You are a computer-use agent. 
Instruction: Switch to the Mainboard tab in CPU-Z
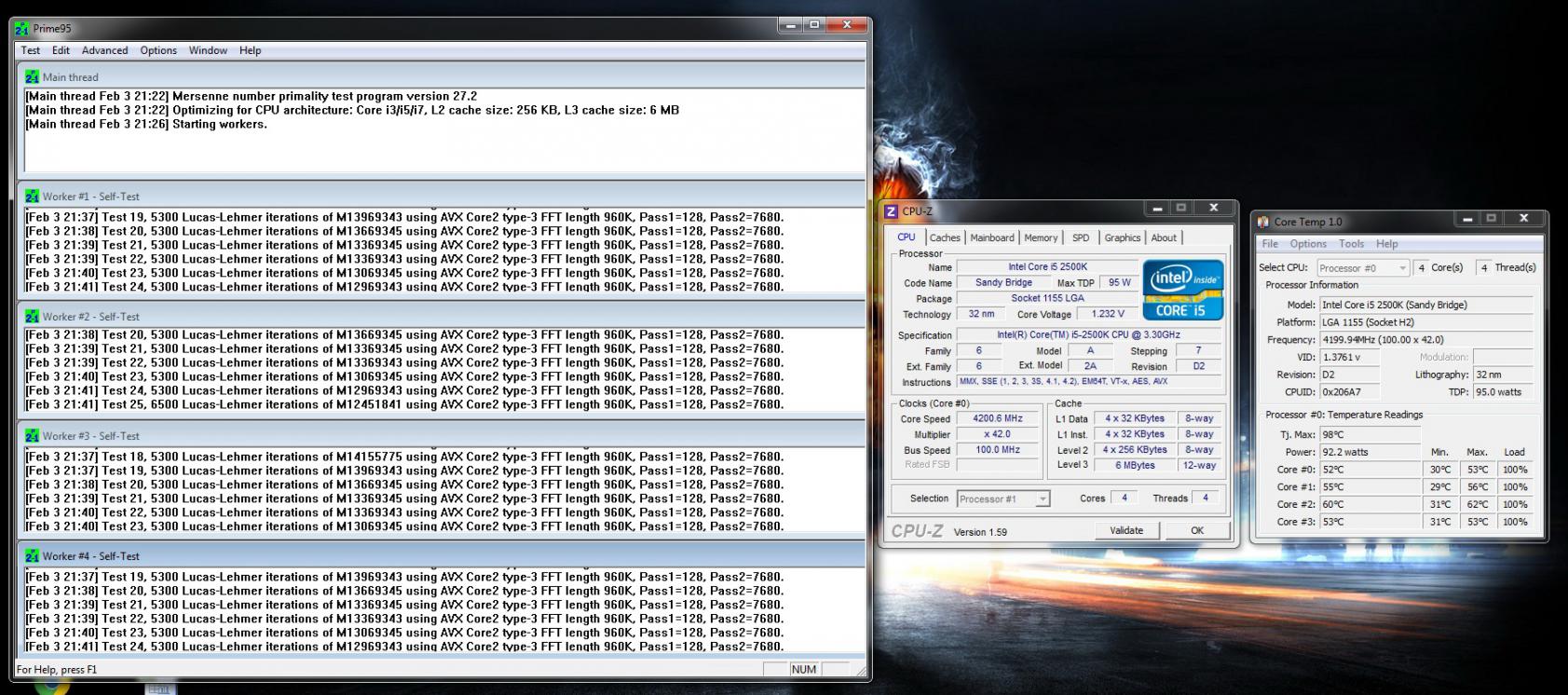[991, 238]
